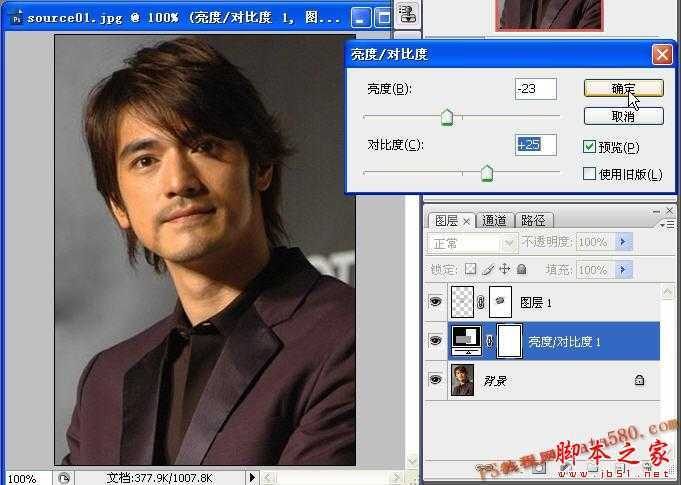Select the 图层 1 layer name
681x485 pixels.
(536, 303)
